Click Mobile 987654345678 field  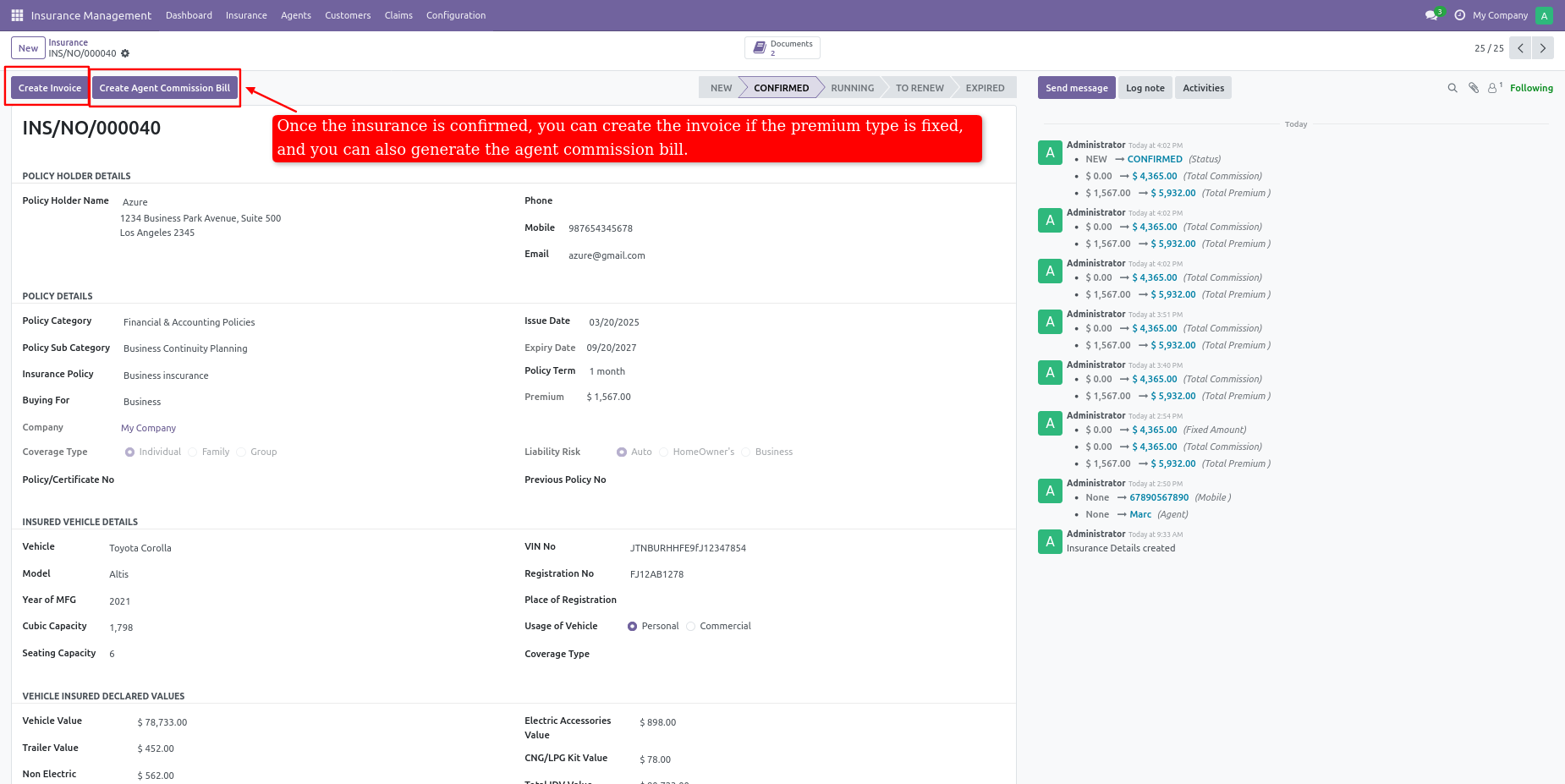[601, 228]
